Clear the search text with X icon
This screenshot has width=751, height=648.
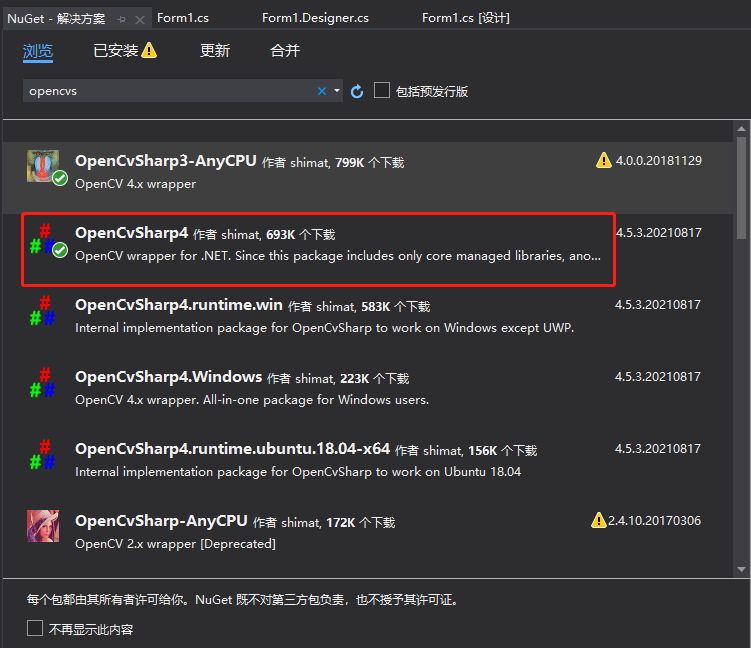322,91
